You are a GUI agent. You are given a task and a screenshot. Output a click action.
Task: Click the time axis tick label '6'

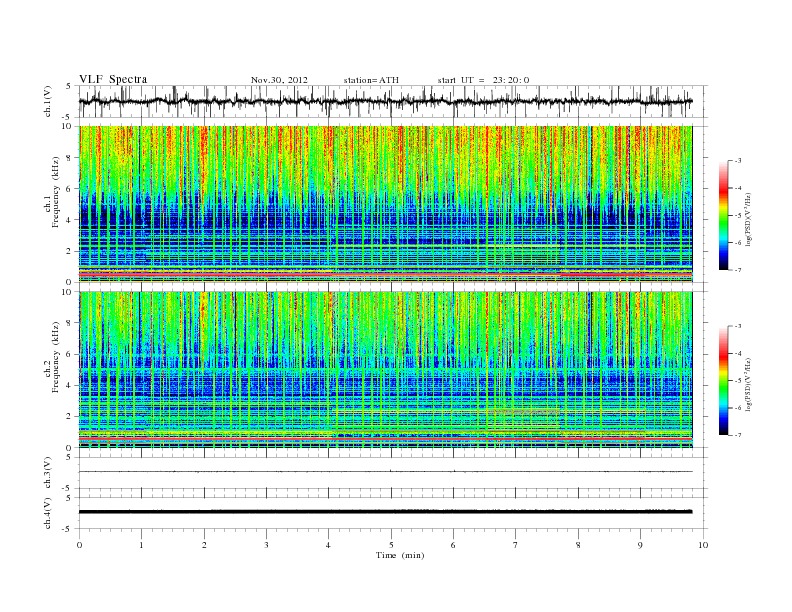tap(453, 545)
